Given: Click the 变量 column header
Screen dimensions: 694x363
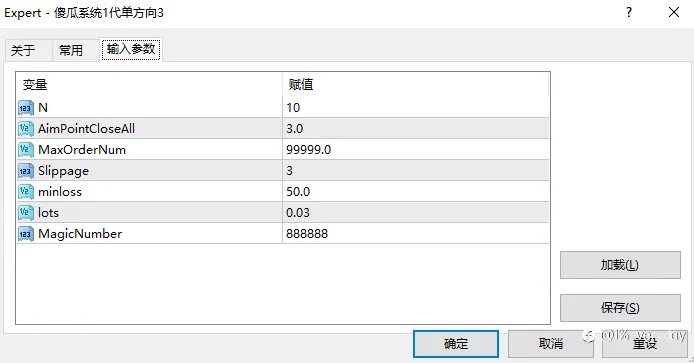Looking at the screenshot, I should tap(150, 85).
